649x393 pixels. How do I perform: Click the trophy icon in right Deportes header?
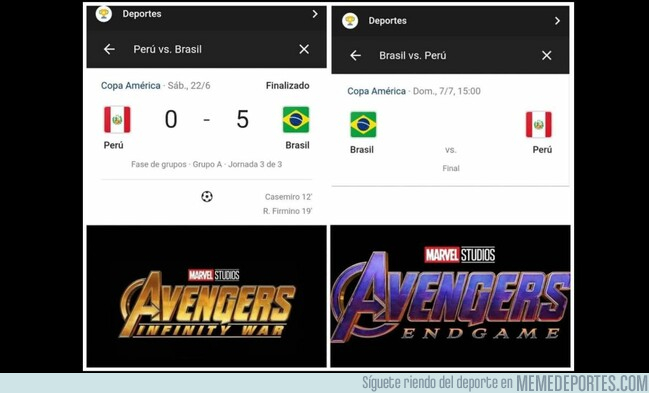click(x=350, y=21)
